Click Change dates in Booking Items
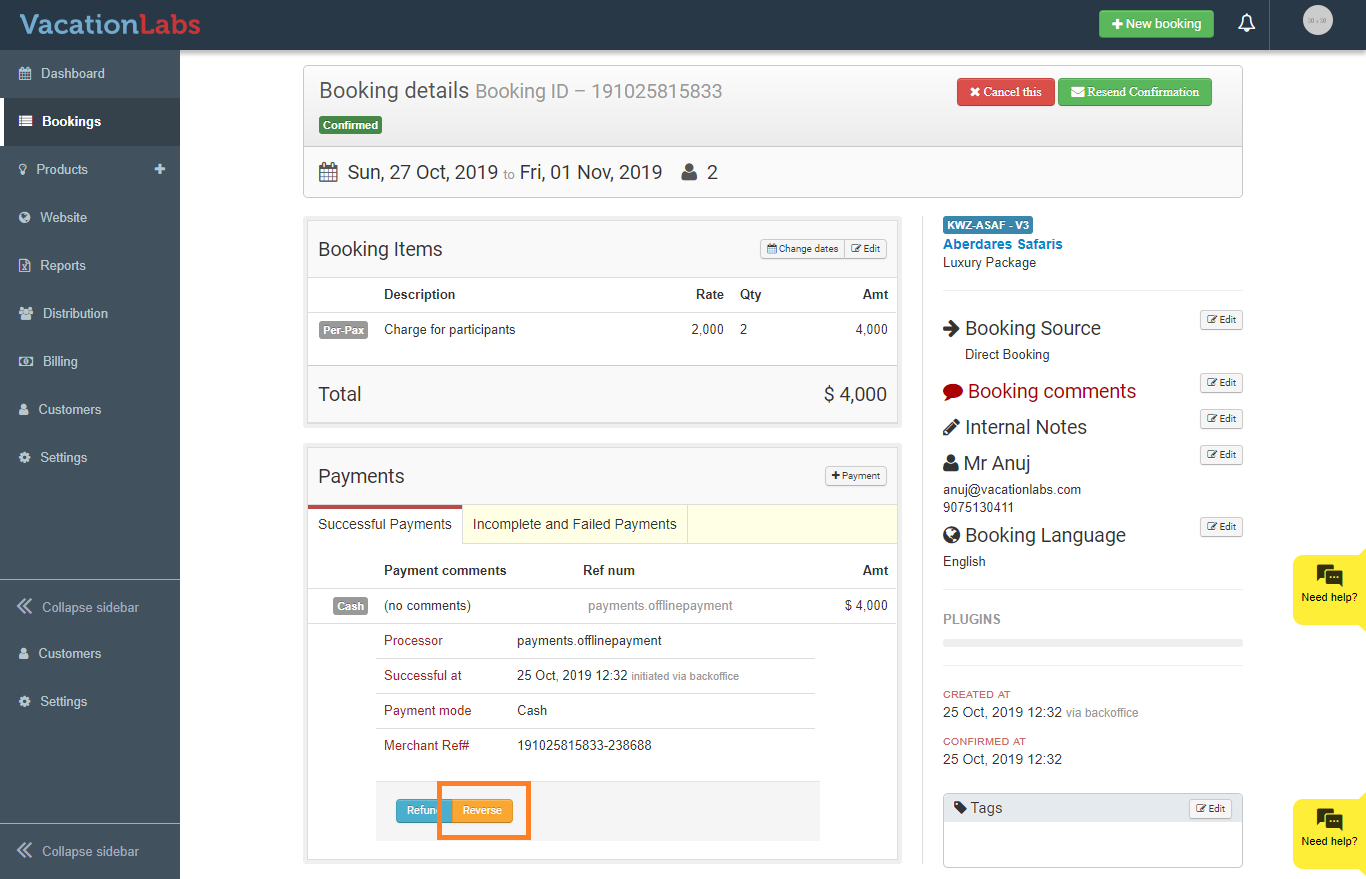This screenshot has width=1366, height=879. (x=802, y=249)
